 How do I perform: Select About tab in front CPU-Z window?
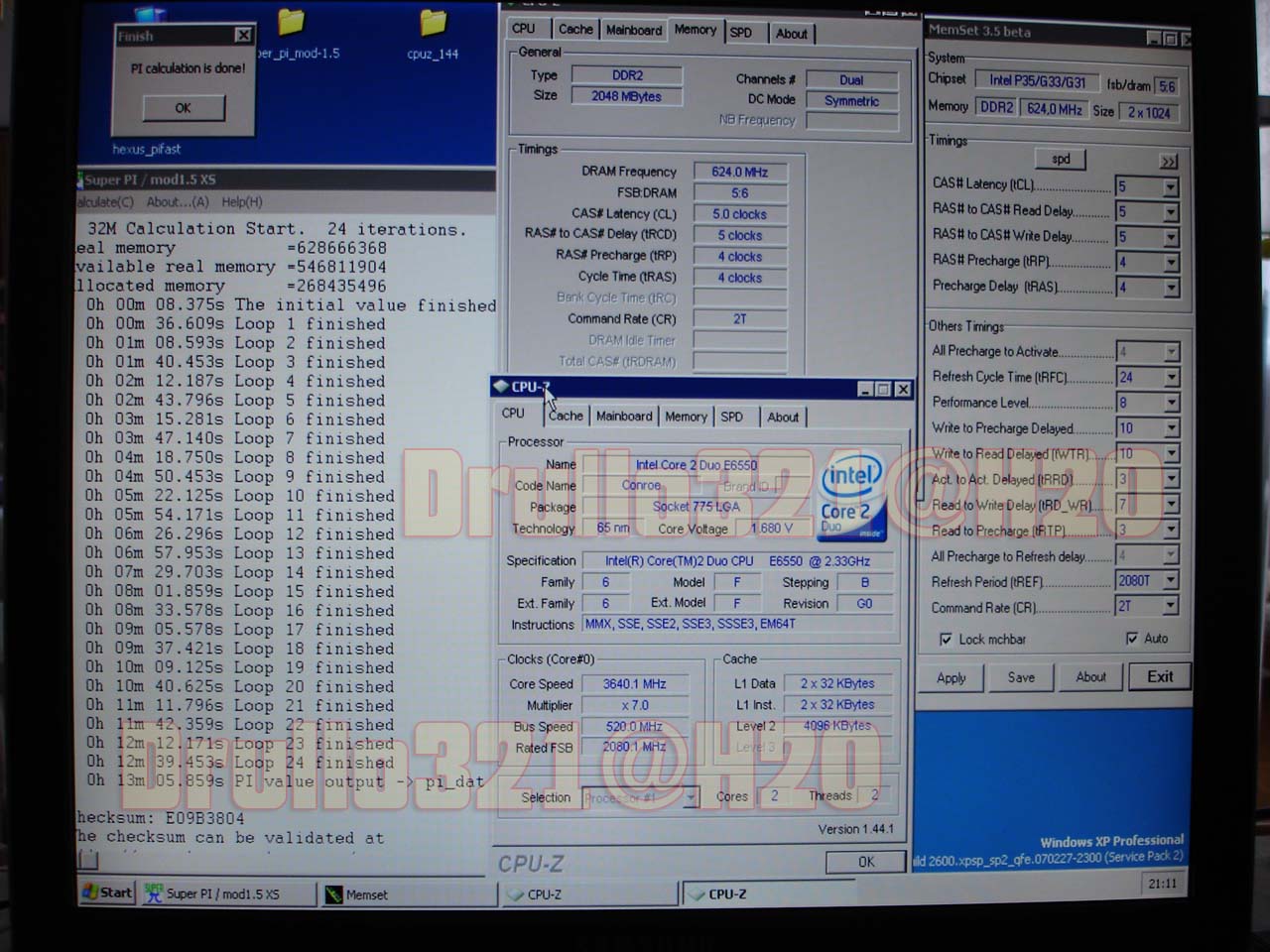point(783,416)
